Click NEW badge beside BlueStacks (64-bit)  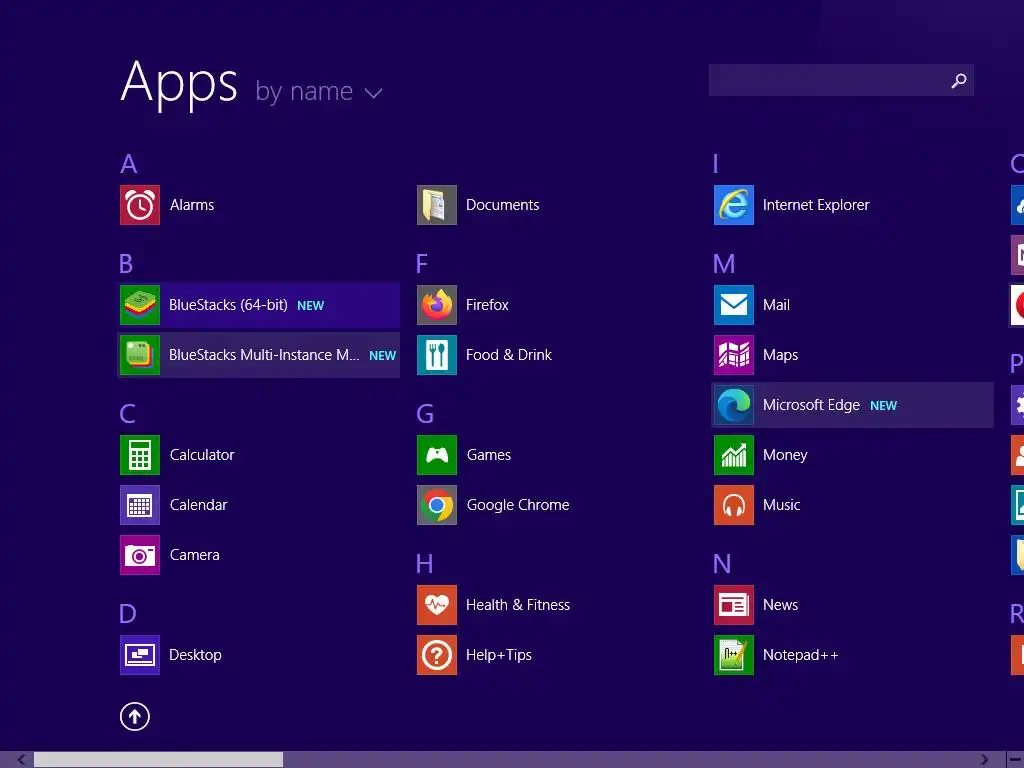pyautogui.click(x=311, y=306)
